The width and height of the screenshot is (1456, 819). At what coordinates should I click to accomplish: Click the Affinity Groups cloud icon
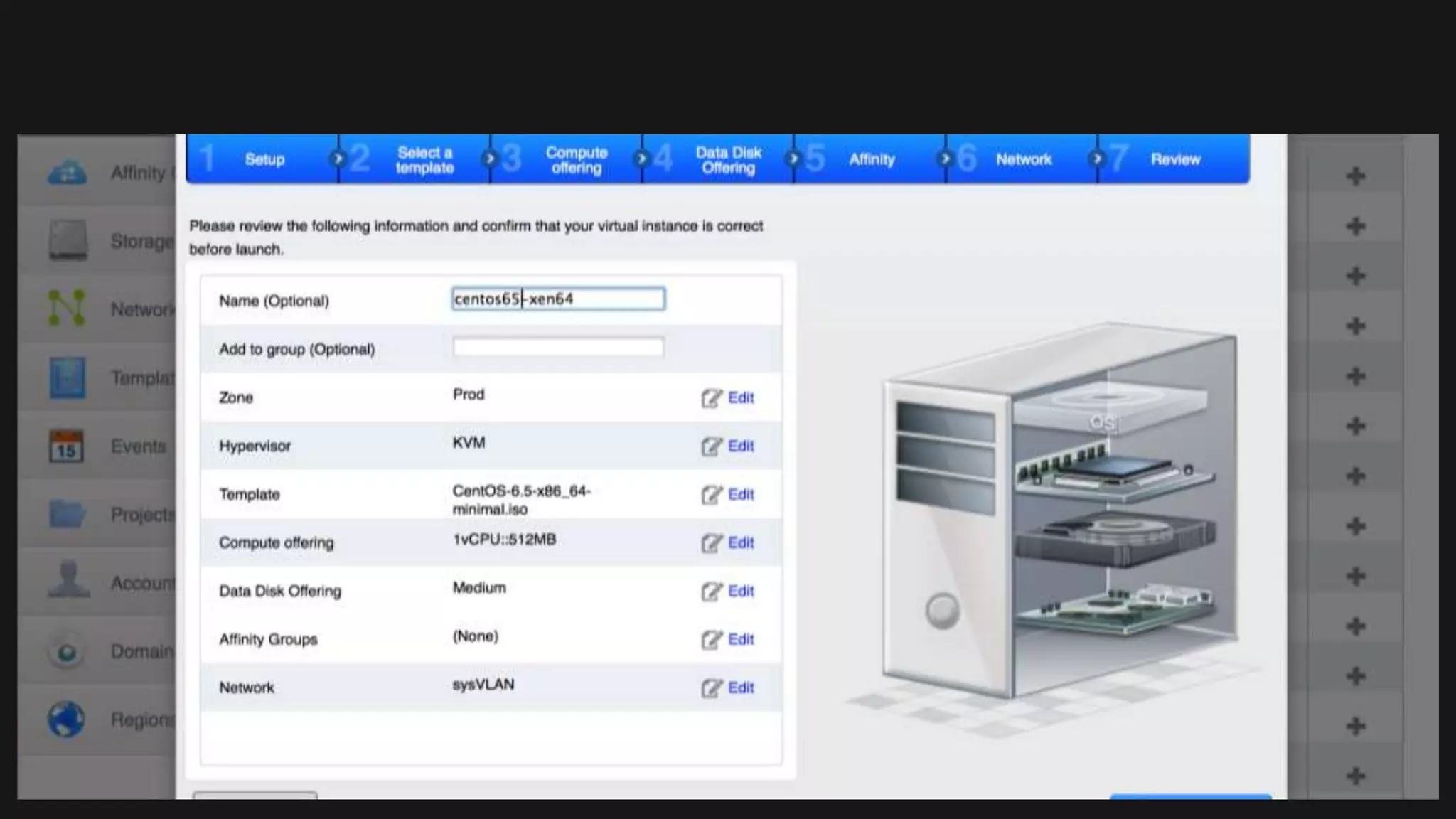tap(67, 172)
